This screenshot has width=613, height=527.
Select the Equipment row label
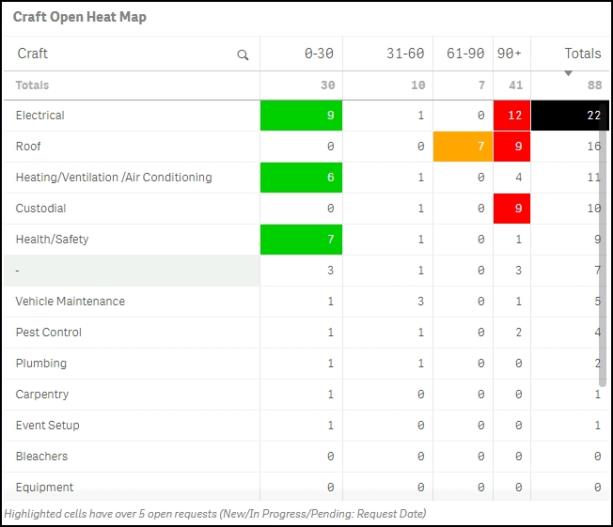point(45,487)
